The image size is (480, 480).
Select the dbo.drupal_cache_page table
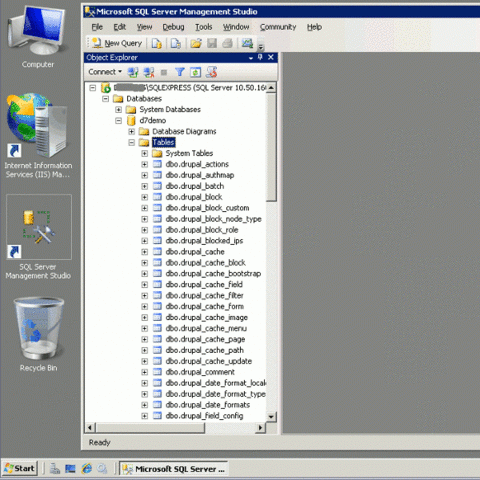tap(205, 339)
